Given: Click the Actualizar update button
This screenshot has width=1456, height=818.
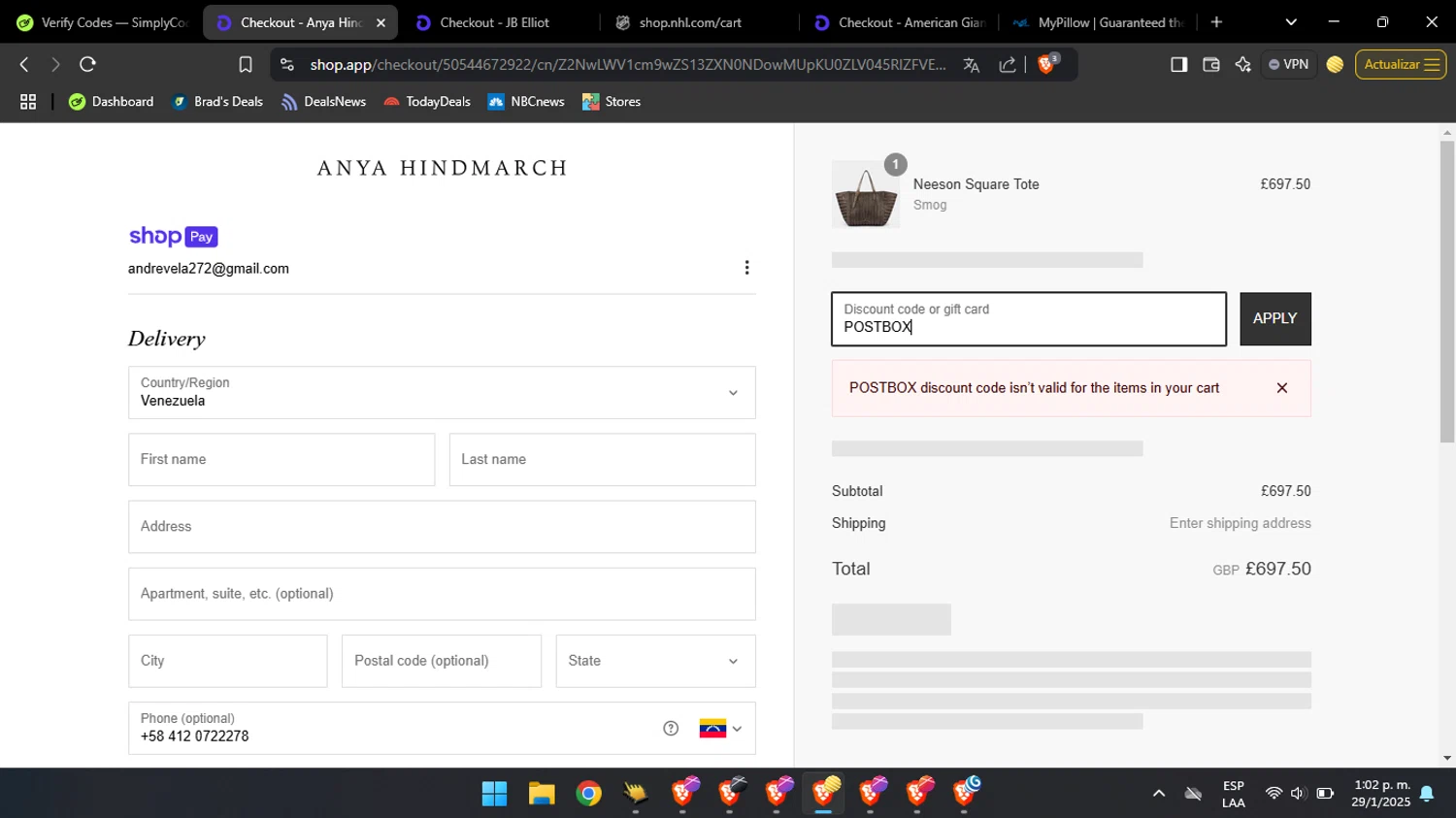Looking at the screenshot, I should (1401, 65).
